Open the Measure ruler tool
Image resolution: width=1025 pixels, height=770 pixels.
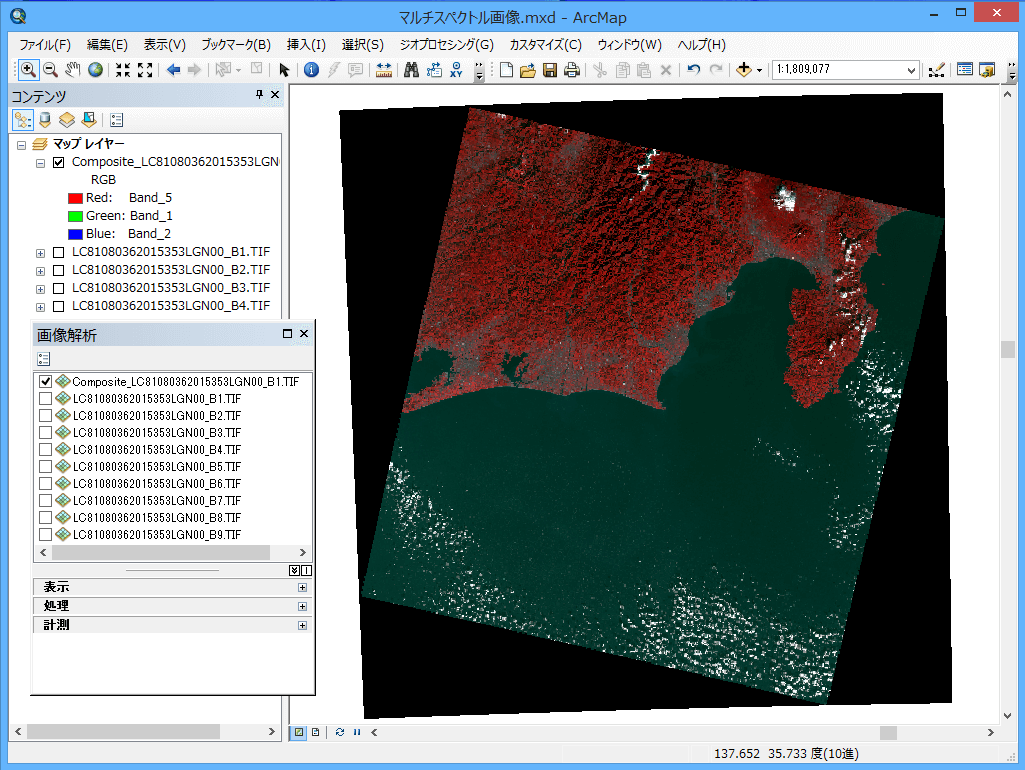click(384, 70)
